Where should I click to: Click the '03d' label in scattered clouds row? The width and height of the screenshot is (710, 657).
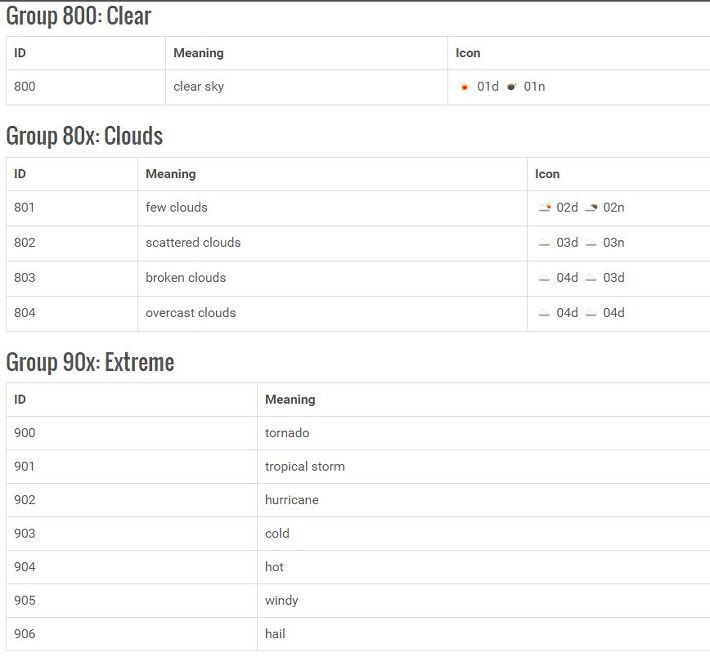click(x=567, y=243)
